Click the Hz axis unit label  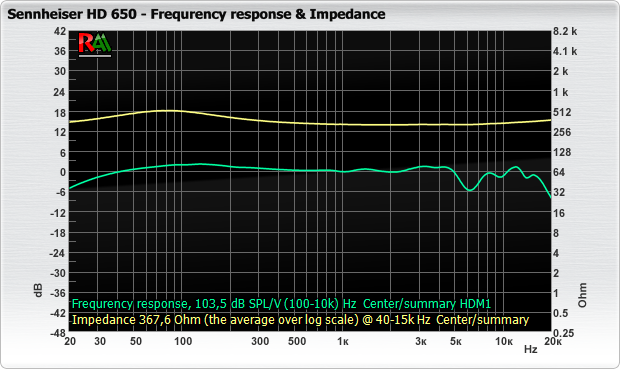(531, 349)
